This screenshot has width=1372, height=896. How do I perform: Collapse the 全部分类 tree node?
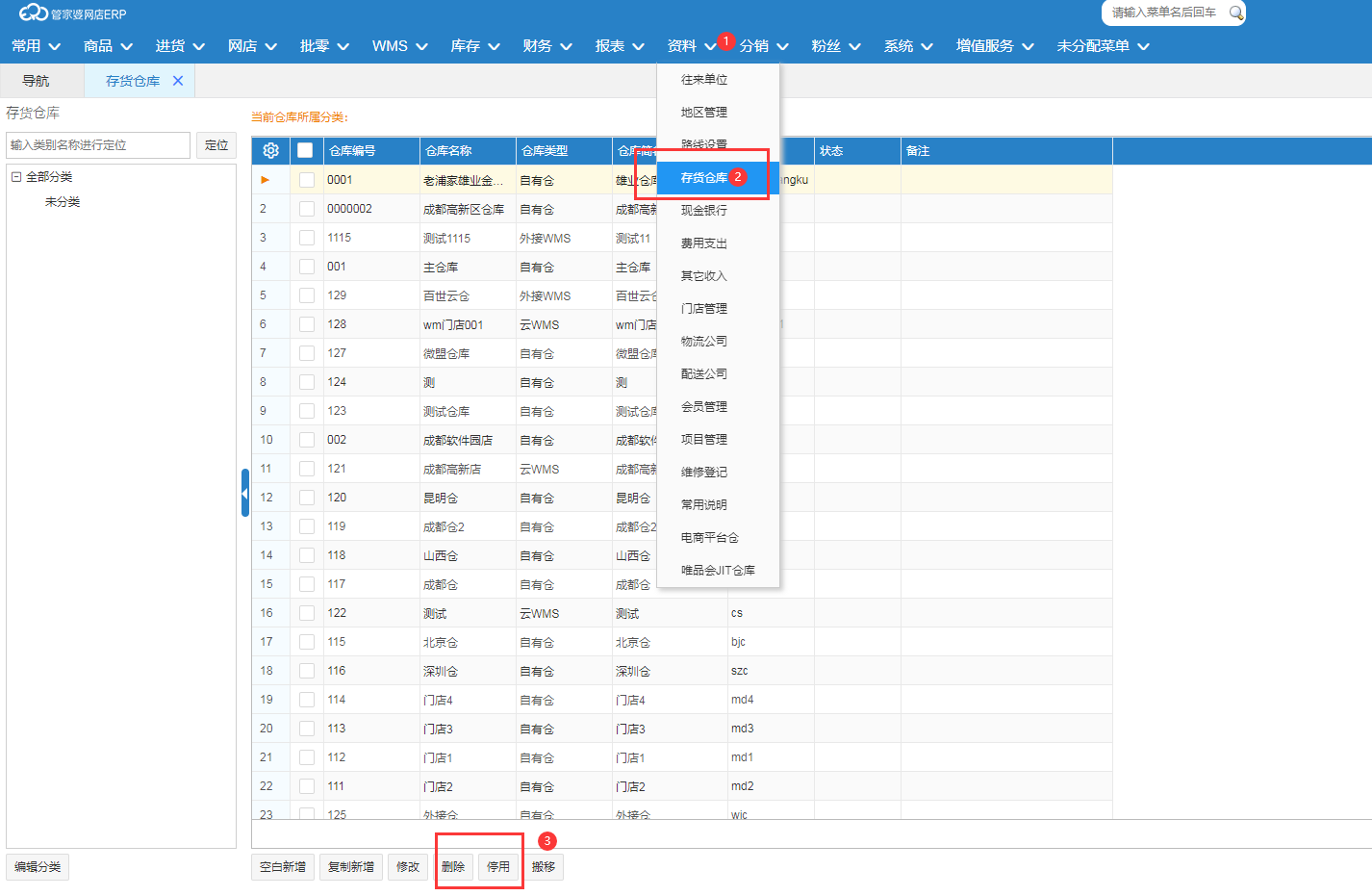pos(16,177)
